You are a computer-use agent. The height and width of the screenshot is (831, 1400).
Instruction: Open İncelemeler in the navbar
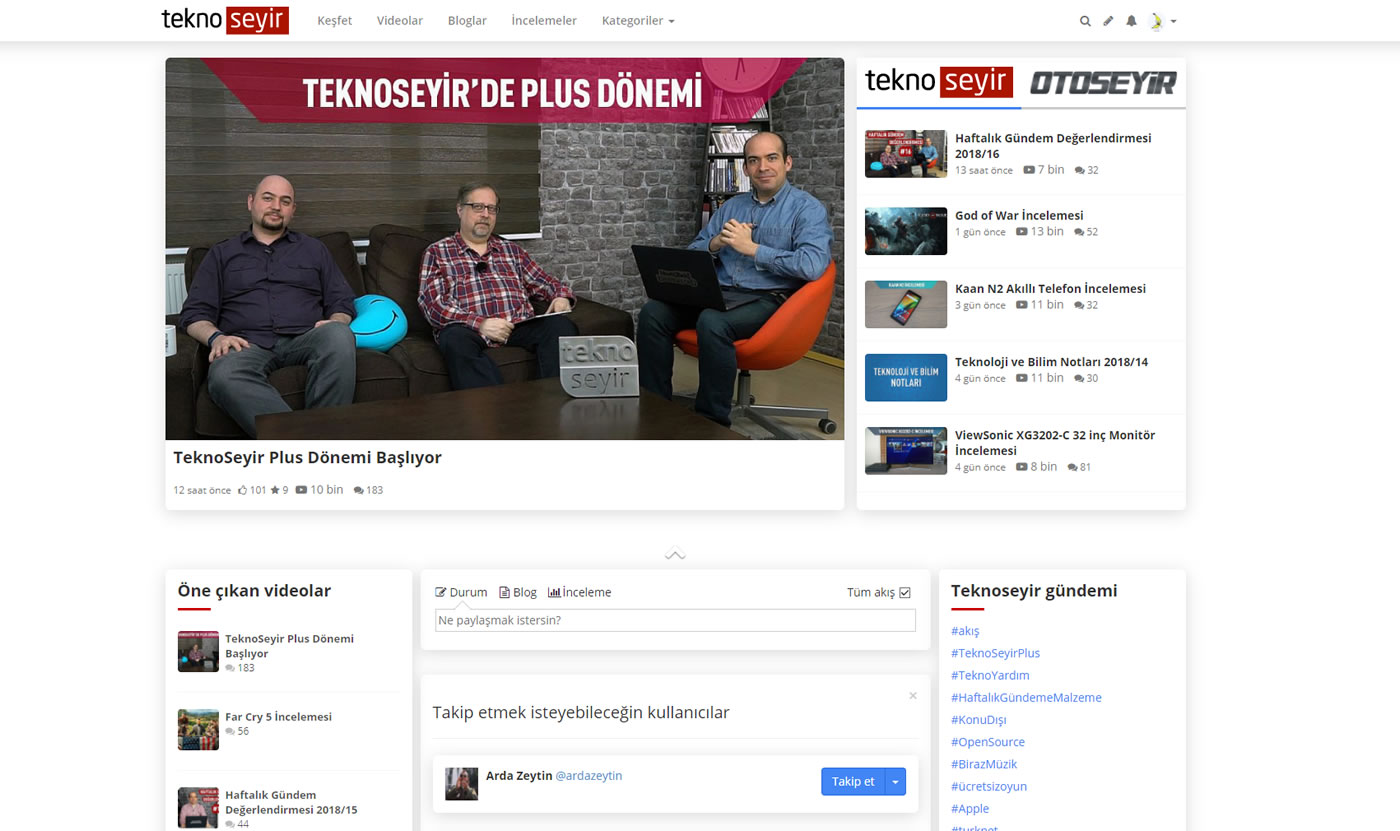544,21
